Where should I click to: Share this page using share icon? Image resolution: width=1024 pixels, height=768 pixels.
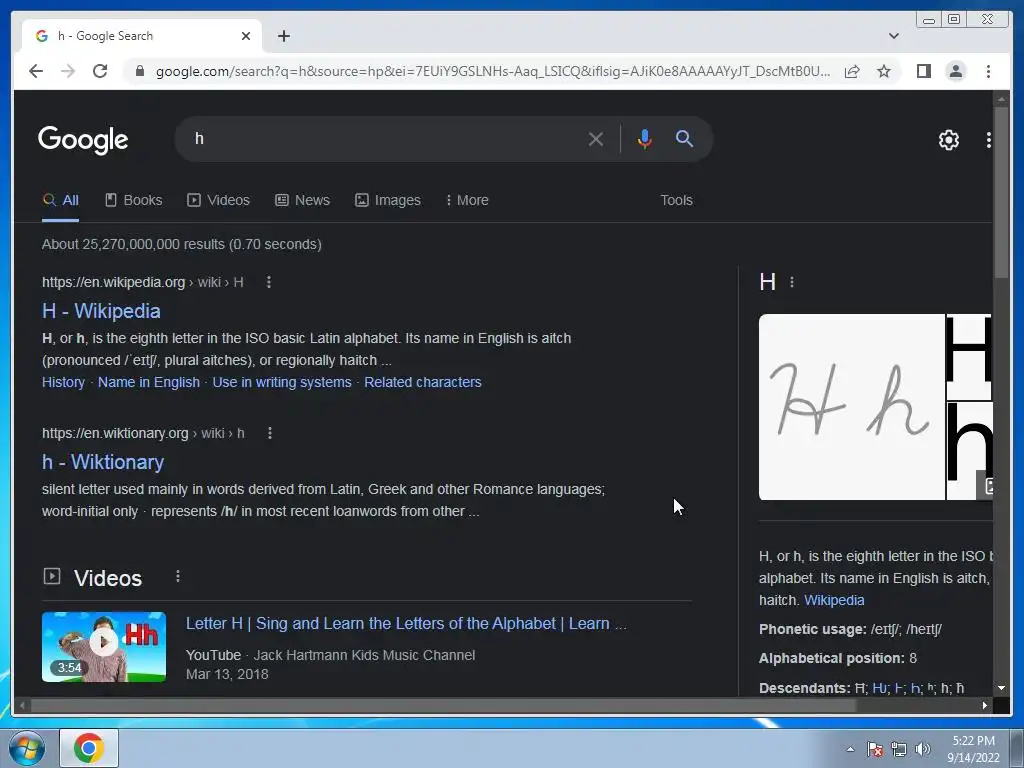click(x=852, y=71)
